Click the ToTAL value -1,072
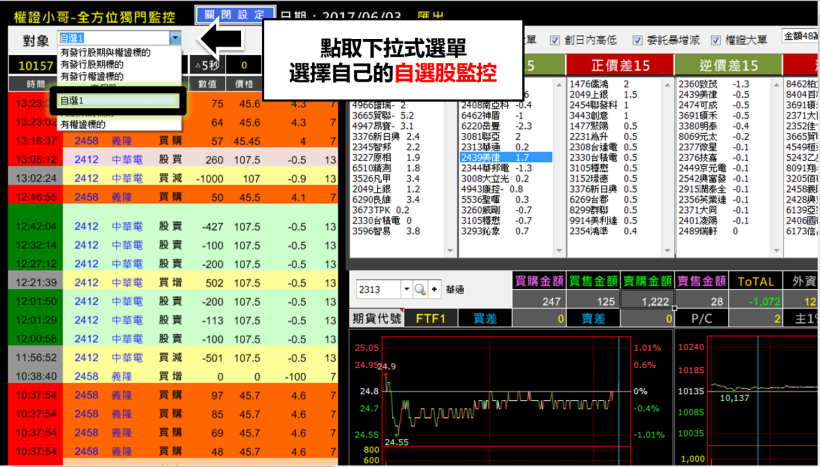The image size is (820, 467). pyautogui.click(x=756, y=301)
